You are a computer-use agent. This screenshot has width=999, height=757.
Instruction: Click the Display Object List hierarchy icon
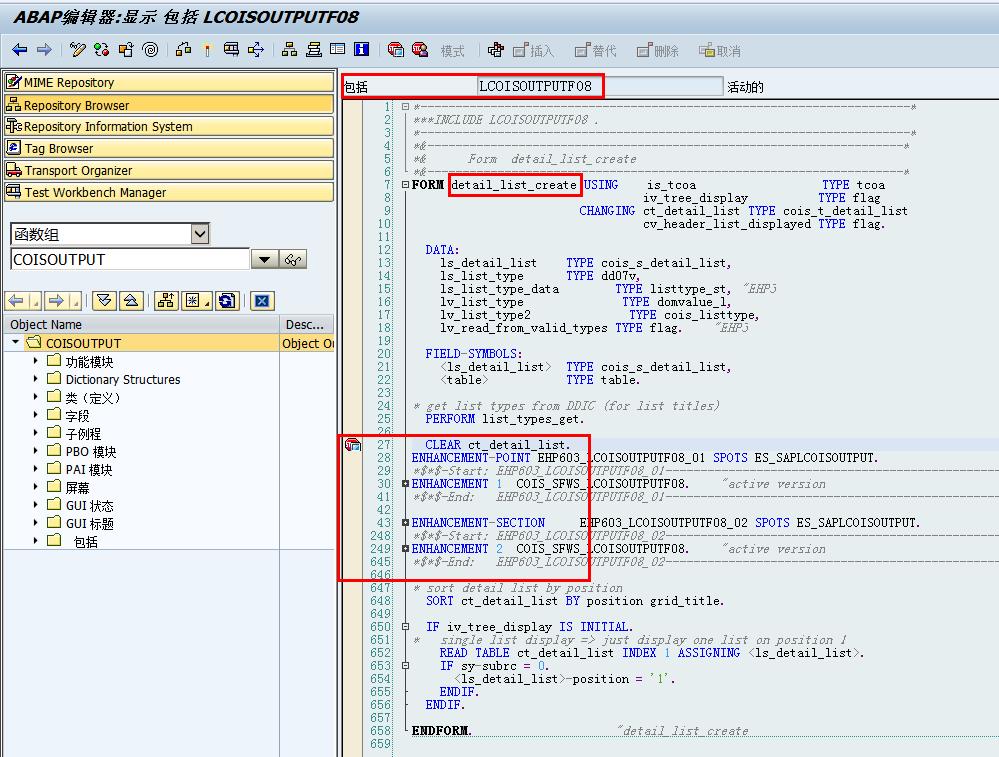pyautogui.click(x=289, y=50)
